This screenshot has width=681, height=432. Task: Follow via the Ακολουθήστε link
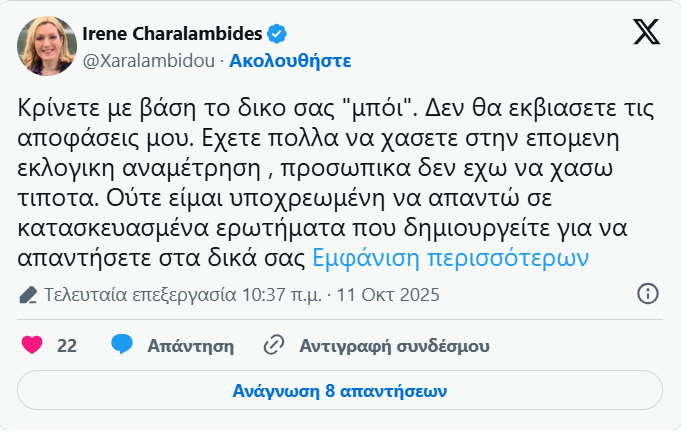coord(290,59)
